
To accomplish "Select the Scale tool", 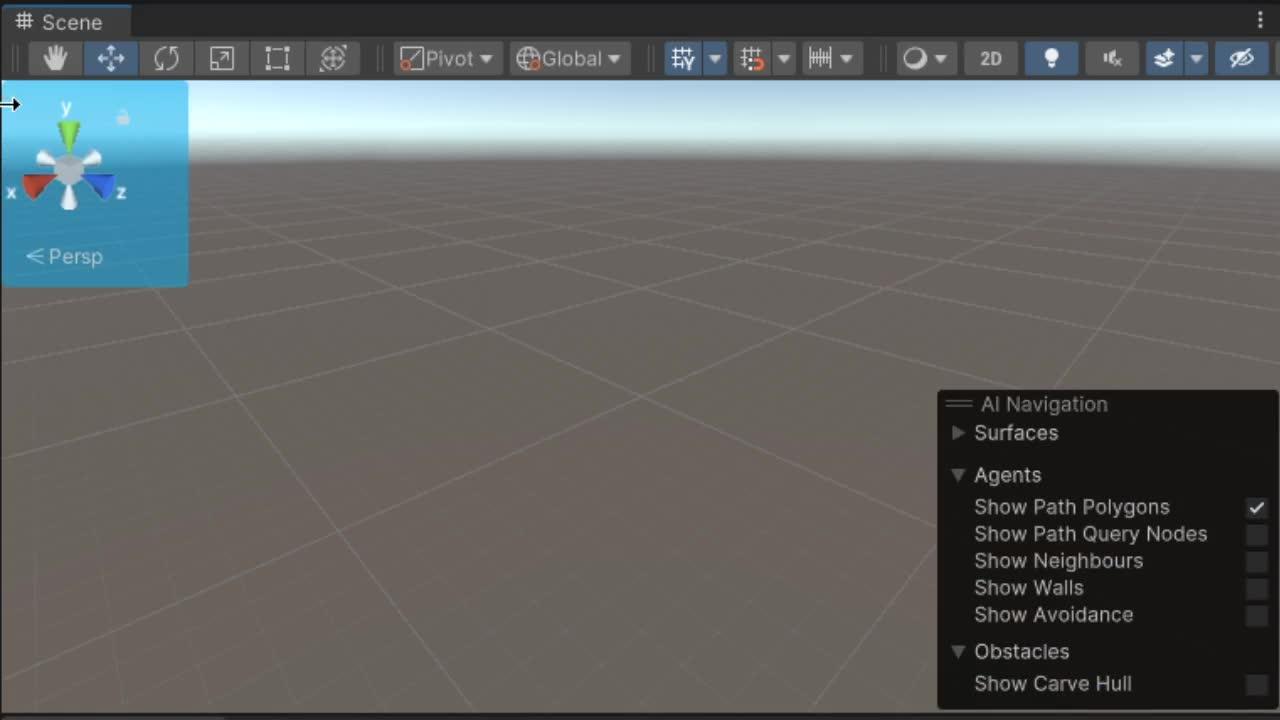I will 221,58.
